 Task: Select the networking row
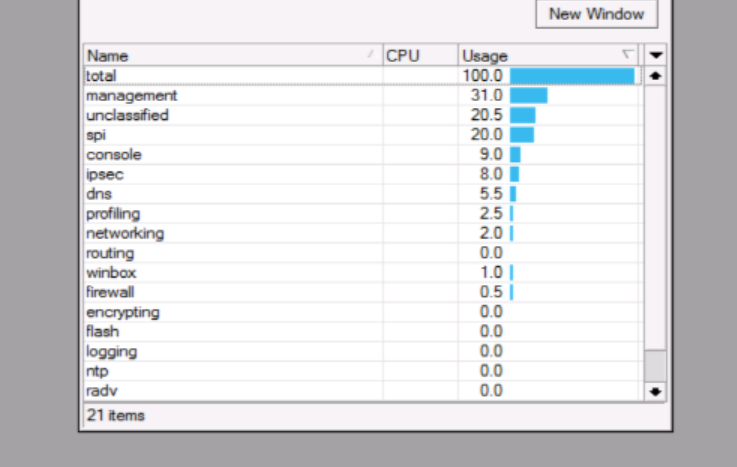click(363, 233)
